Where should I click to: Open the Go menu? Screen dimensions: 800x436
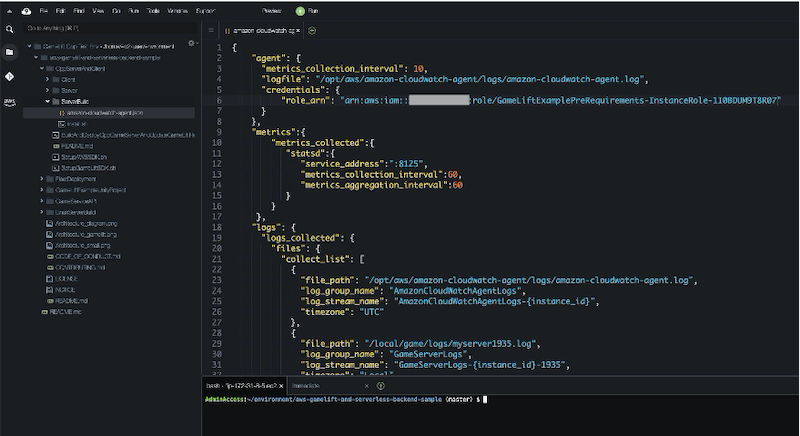coord(116,11)
